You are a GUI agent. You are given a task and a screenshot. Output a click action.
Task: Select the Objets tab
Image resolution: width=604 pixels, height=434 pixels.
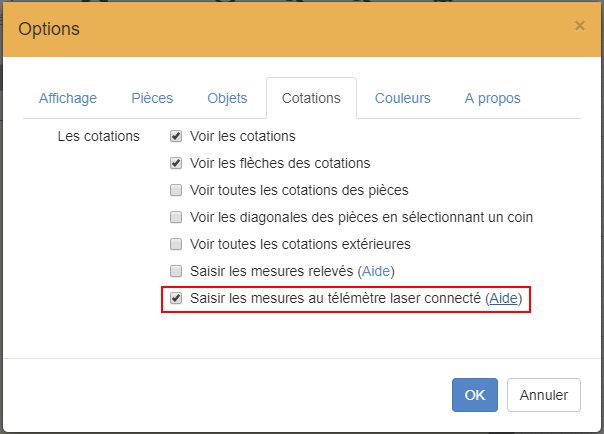point(228,98)
